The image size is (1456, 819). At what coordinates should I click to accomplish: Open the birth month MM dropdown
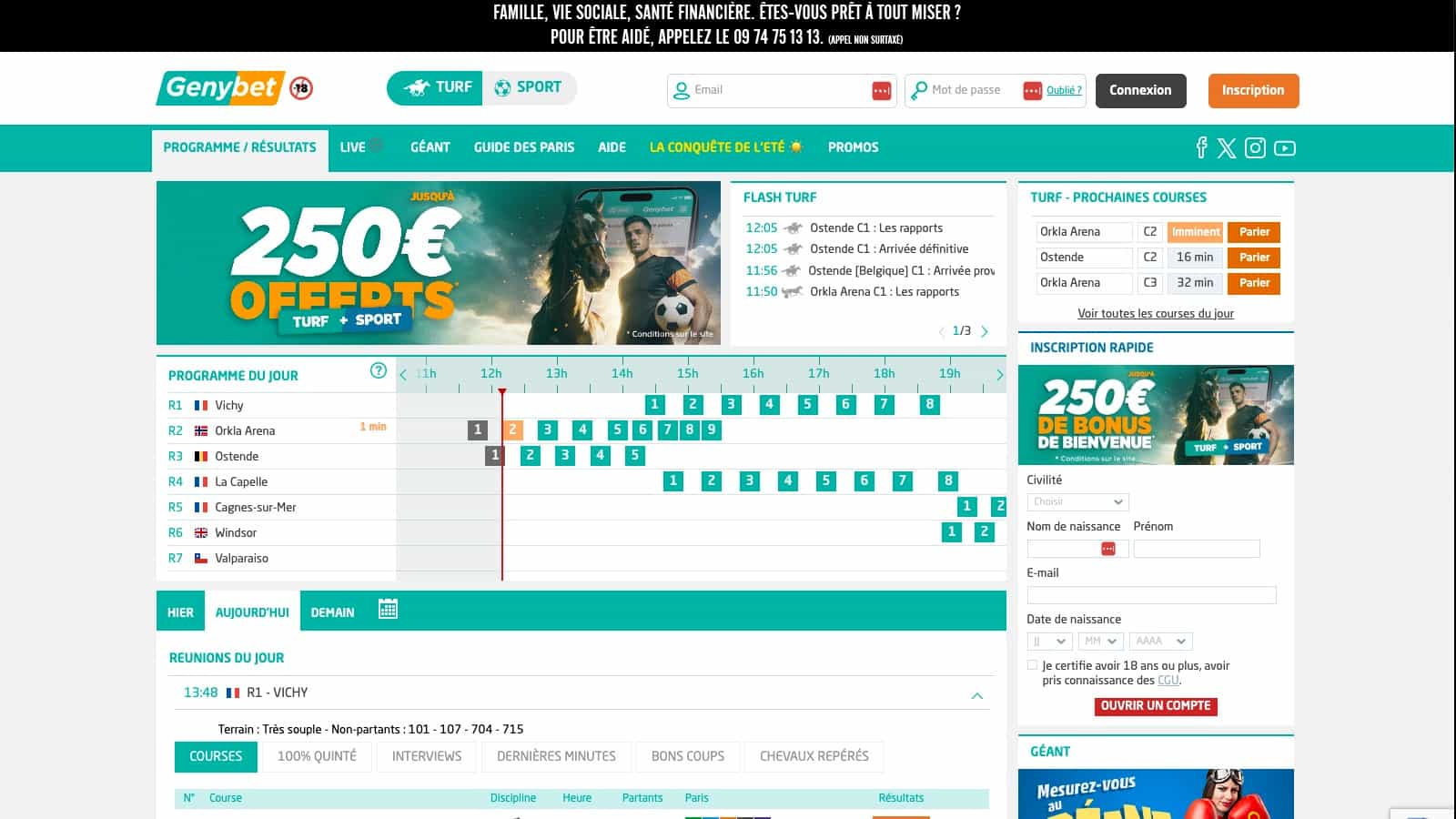pyautogui.click(x=1101, y=642)
